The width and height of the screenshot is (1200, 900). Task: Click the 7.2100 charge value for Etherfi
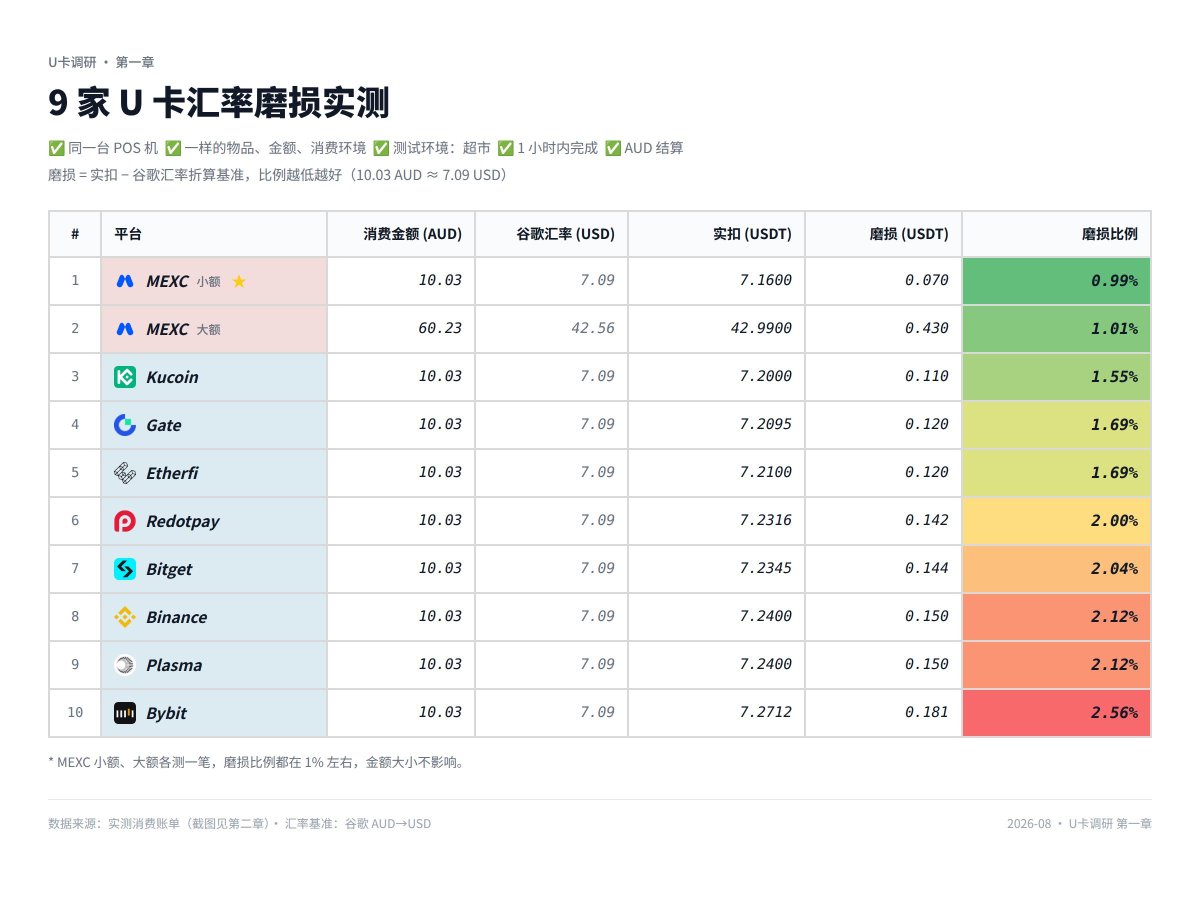coord(766,473)
